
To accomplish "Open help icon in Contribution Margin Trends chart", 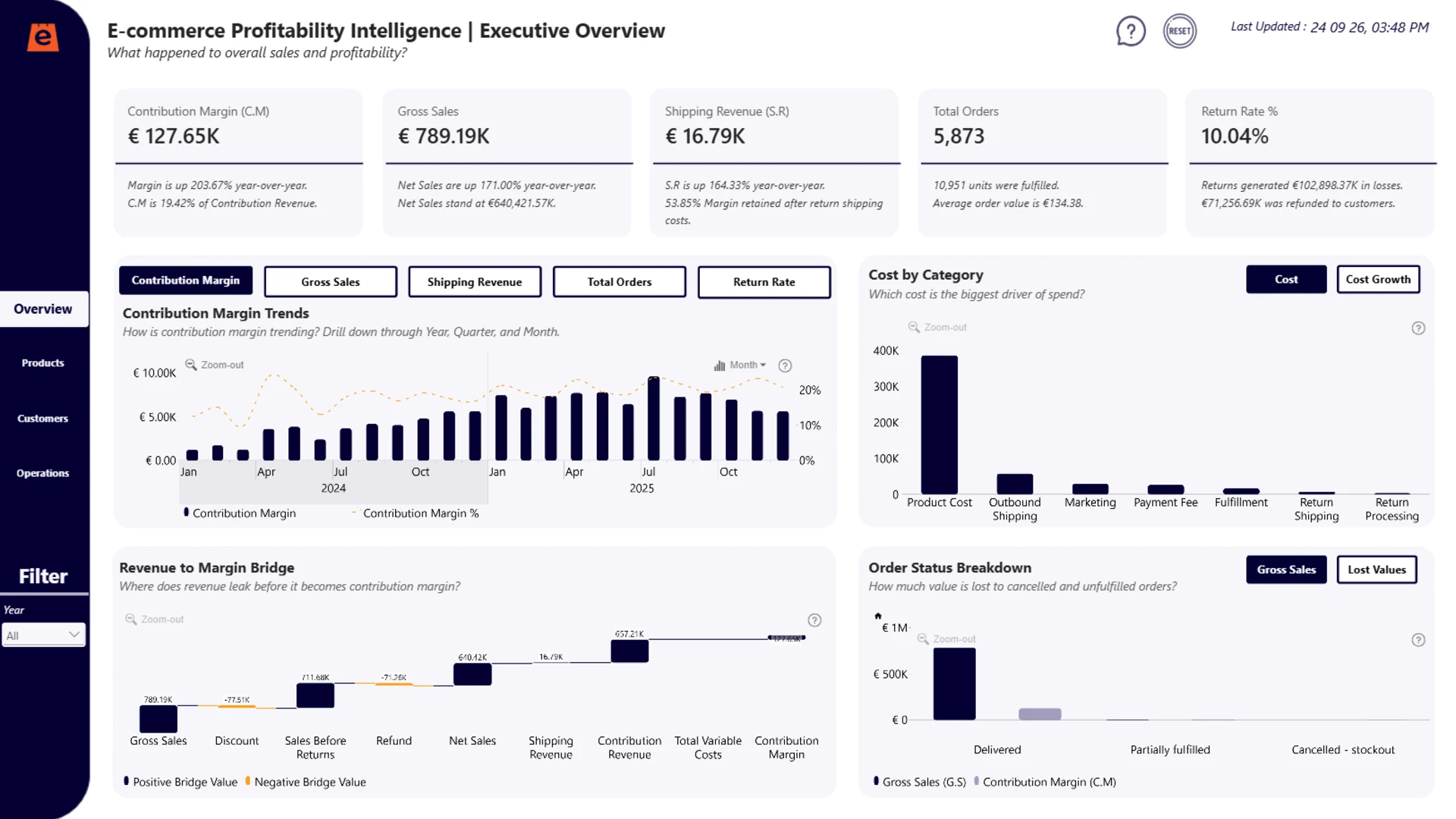I will pos(786,366).
